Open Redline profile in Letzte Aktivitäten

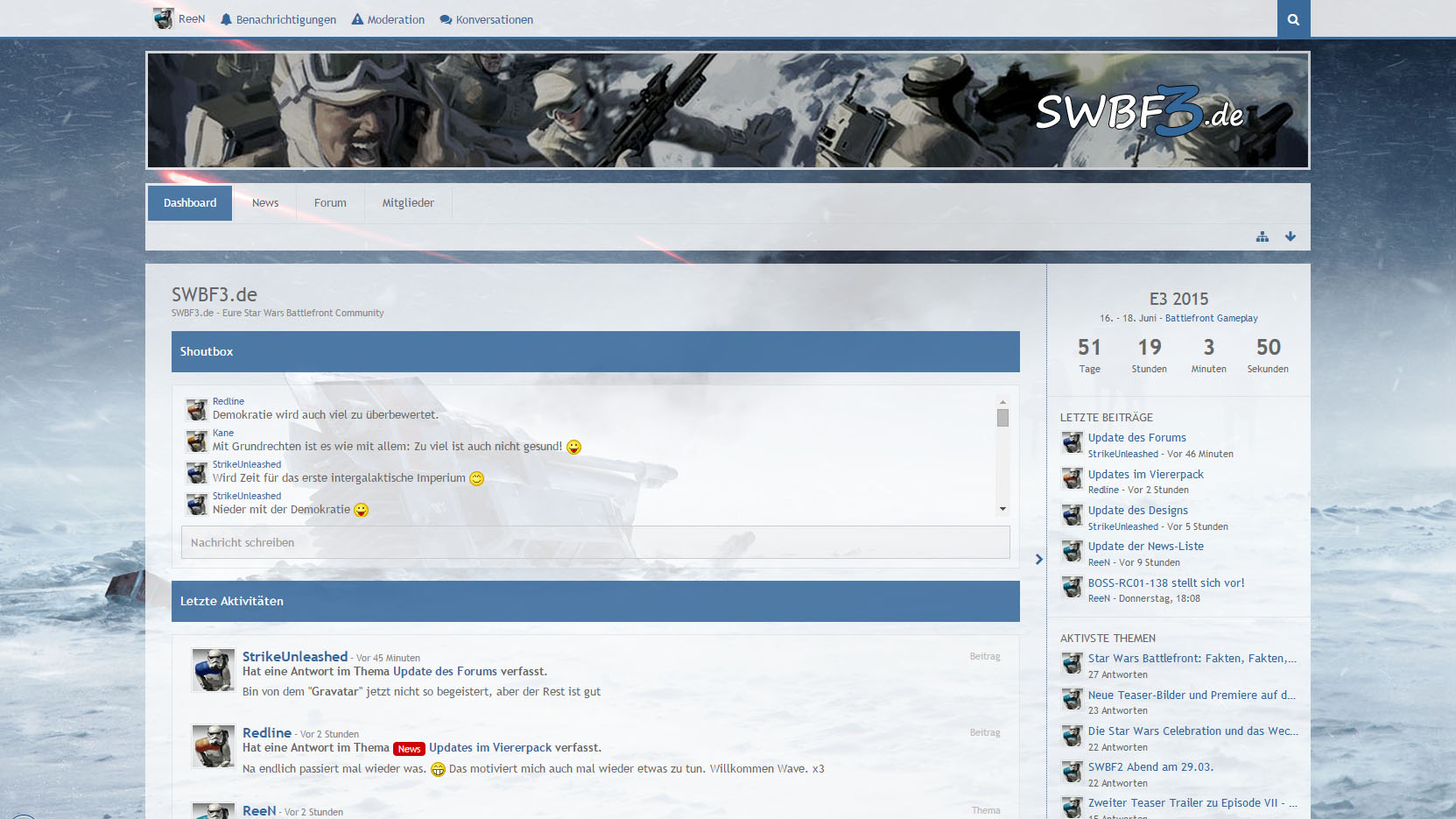coord(267,732)
